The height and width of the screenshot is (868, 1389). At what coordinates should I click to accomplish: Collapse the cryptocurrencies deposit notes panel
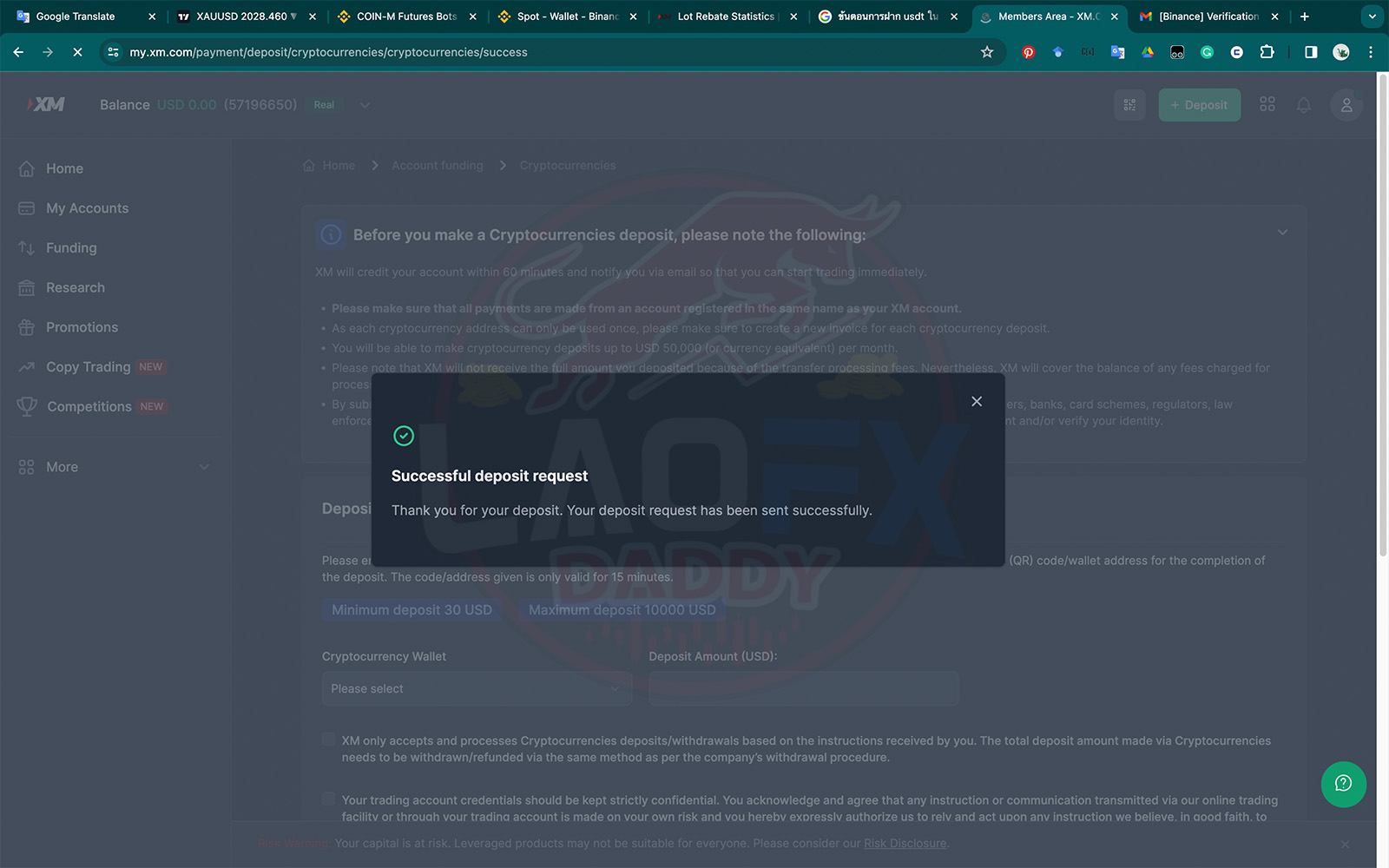tap(1282, 232)
